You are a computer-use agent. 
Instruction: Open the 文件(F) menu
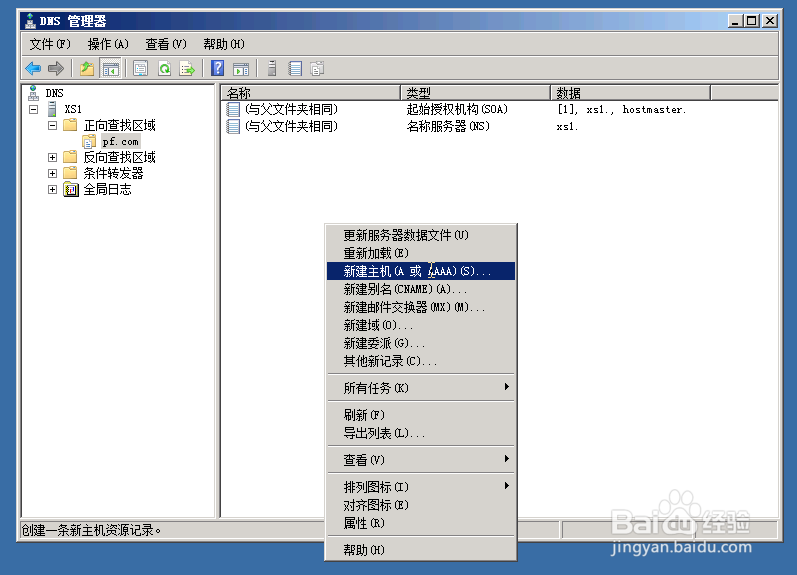tap(50, 44)
